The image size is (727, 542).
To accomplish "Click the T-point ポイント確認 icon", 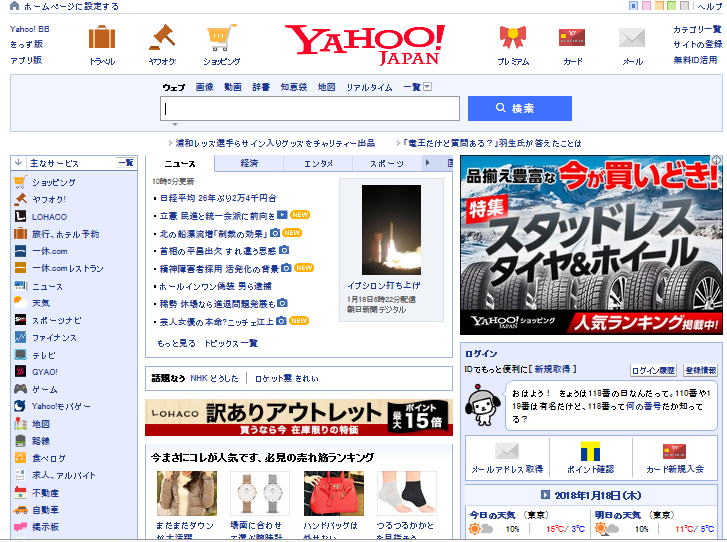I will pyautogui.click(x=590, y=451).
